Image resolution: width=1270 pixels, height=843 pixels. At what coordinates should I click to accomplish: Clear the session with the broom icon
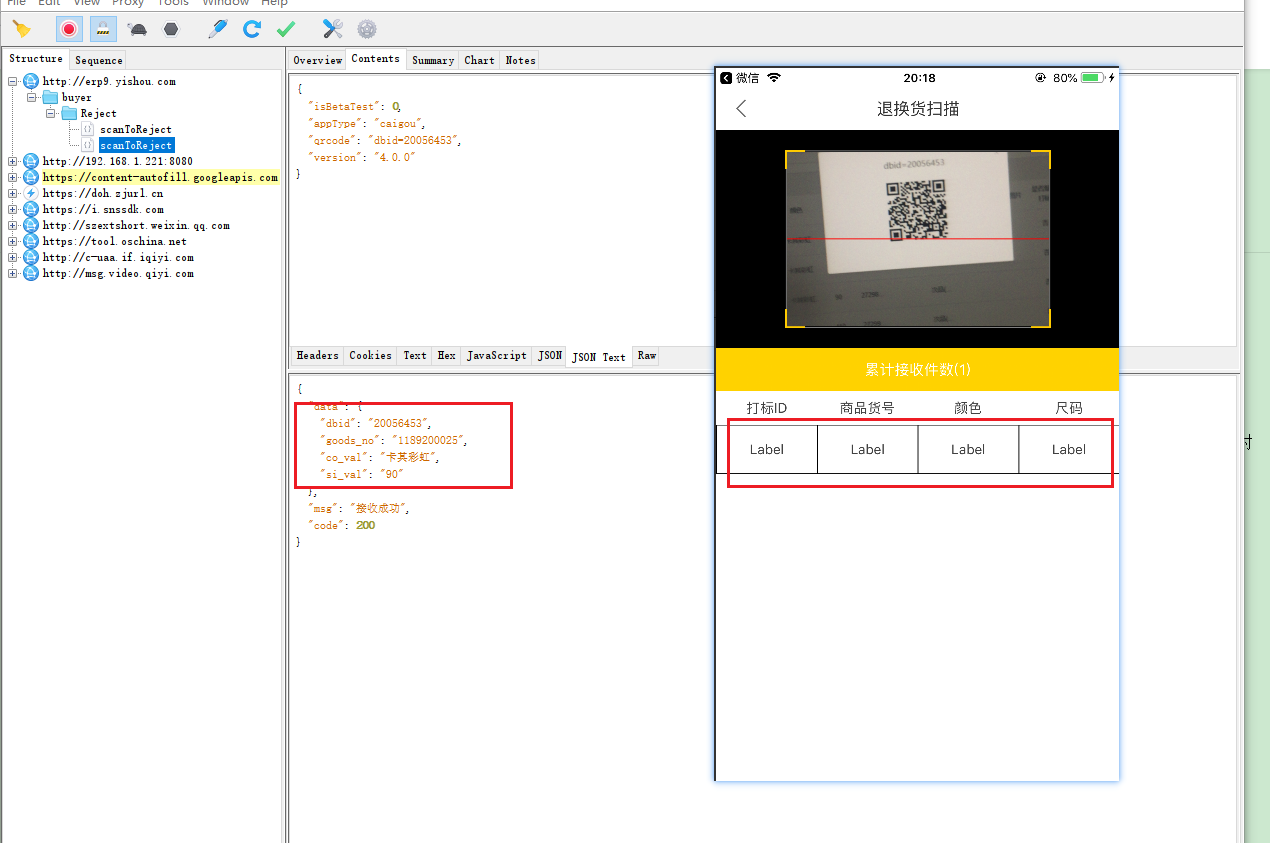[21, 29]
